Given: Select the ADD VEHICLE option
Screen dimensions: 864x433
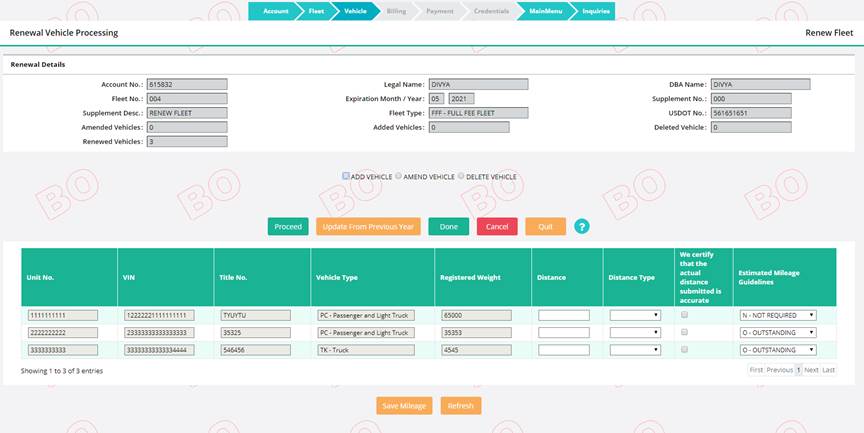Looking at the screenshot, I should coord(346,176).
